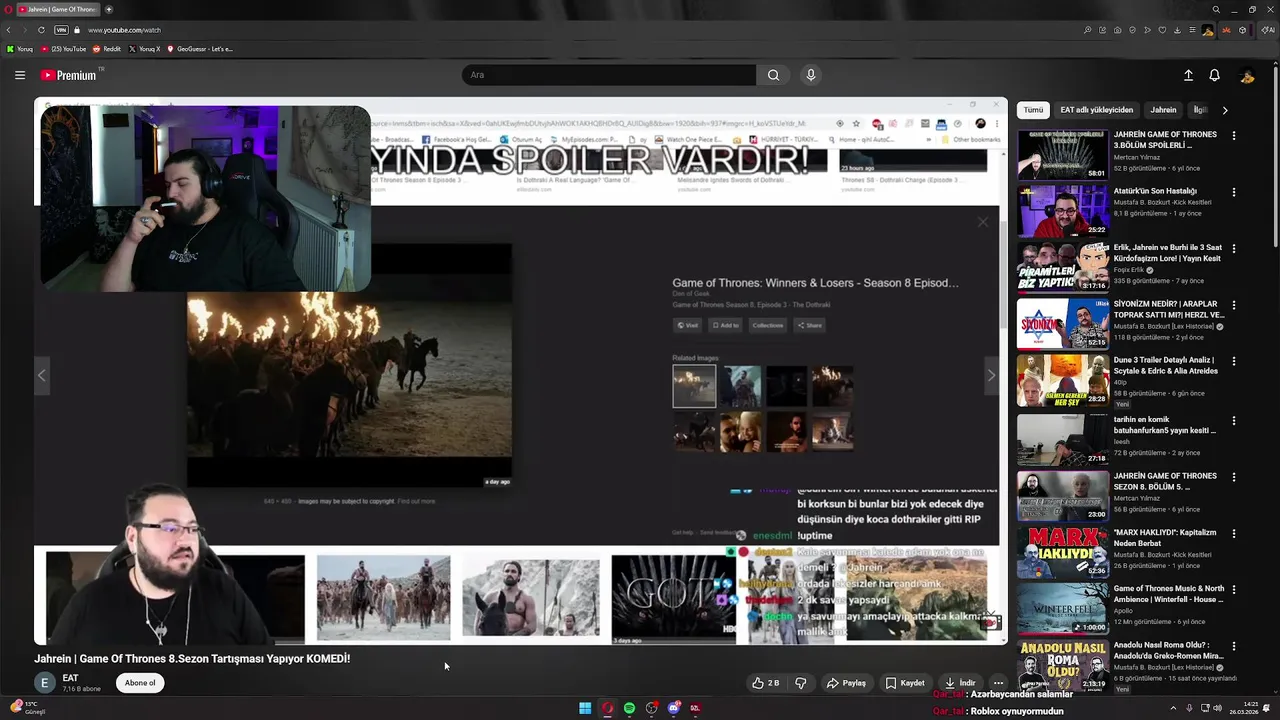1280x720 pixels.
Task: Select the Jahrein Game Of Thrones browser tab
Action: click(57, 9)
